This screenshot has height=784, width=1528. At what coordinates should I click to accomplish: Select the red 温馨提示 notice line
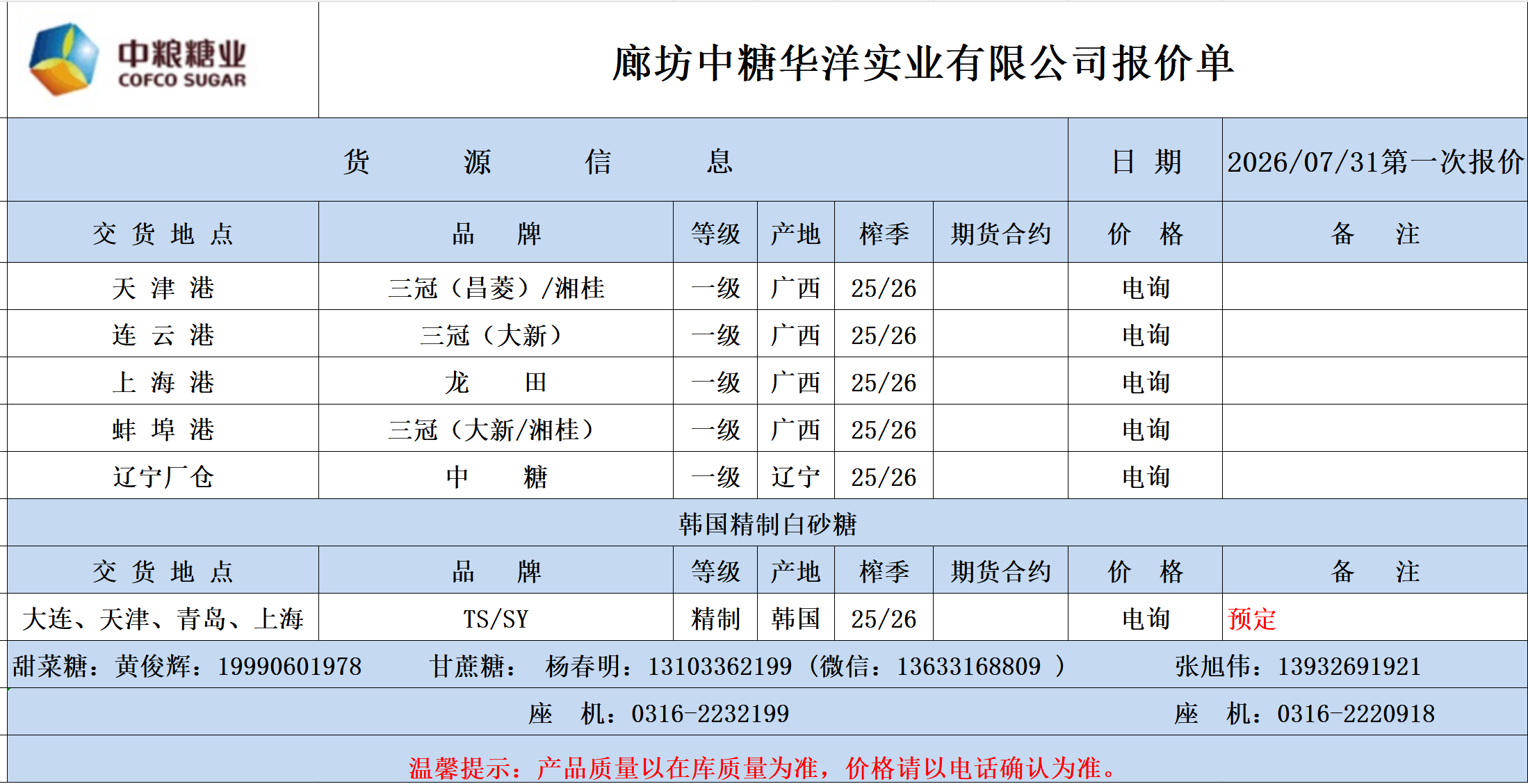763,767
